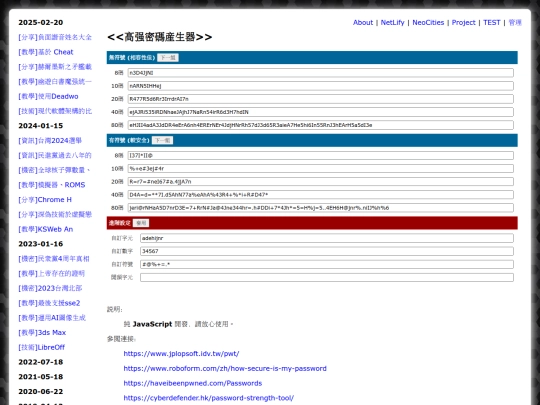Open the cyberdefender.hk password-strength-tool link
Image resolution: width=540 pixels, height=405 pixels.
pyautogui.click(x=208, y=398)
